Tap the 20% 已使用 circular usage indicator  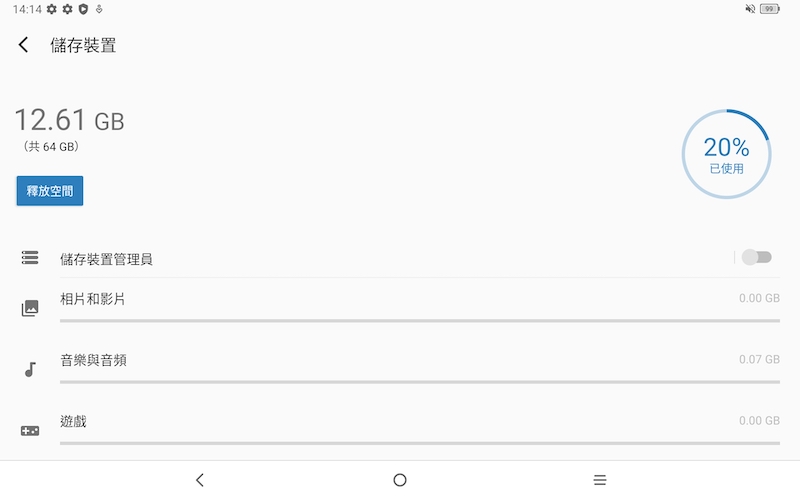[x=727, y=154]
